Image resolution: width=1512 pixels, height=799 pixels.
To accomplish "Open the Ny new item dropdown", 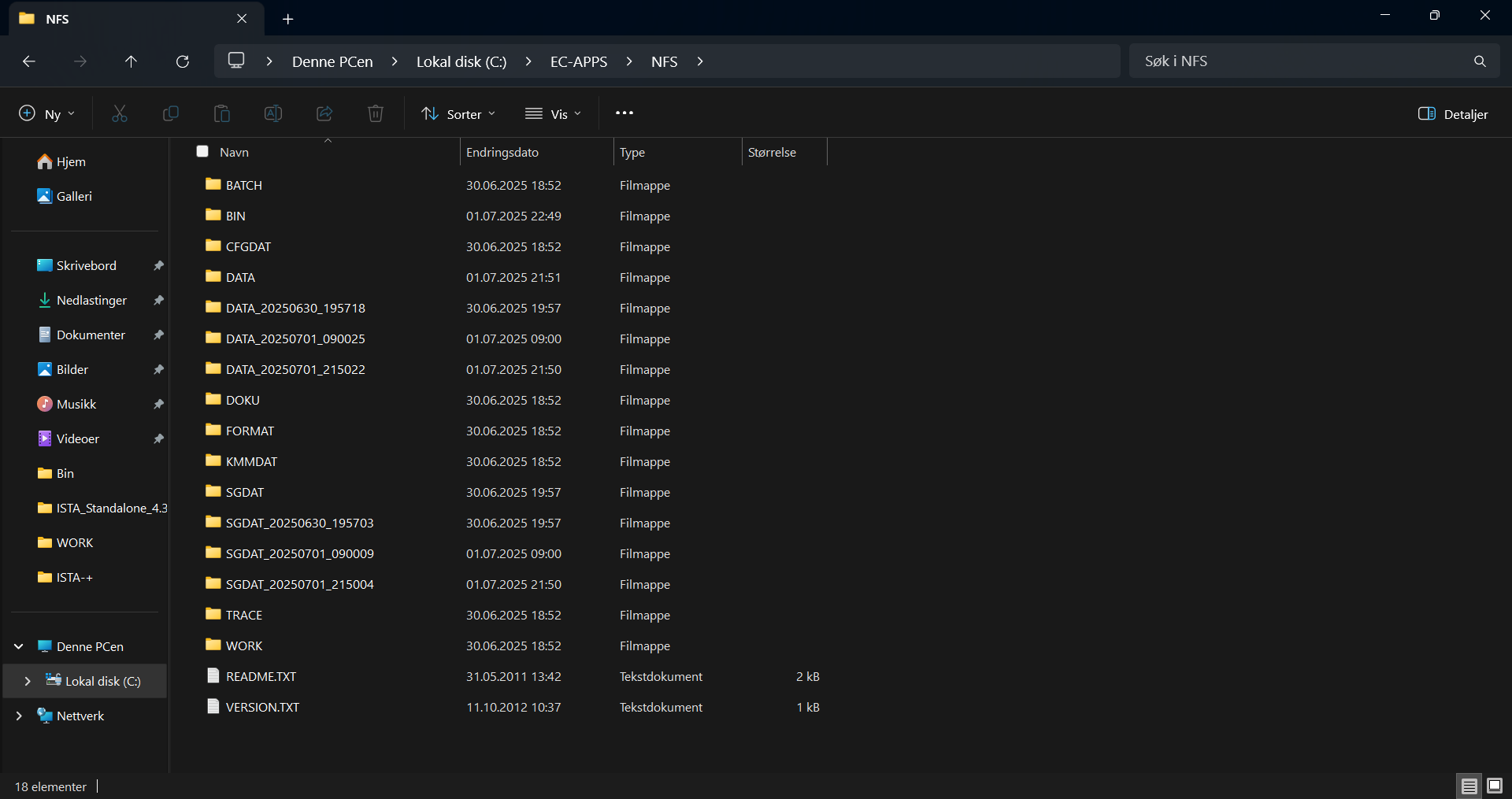I will pos(47,114).
